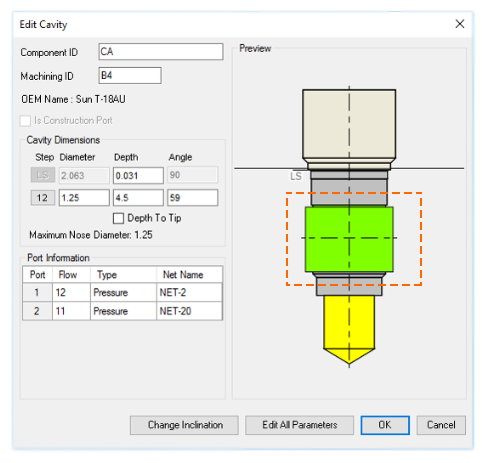This screenshot has width=490, height=463.
Task: Click the Cancel button
Action: coord(441,425)
